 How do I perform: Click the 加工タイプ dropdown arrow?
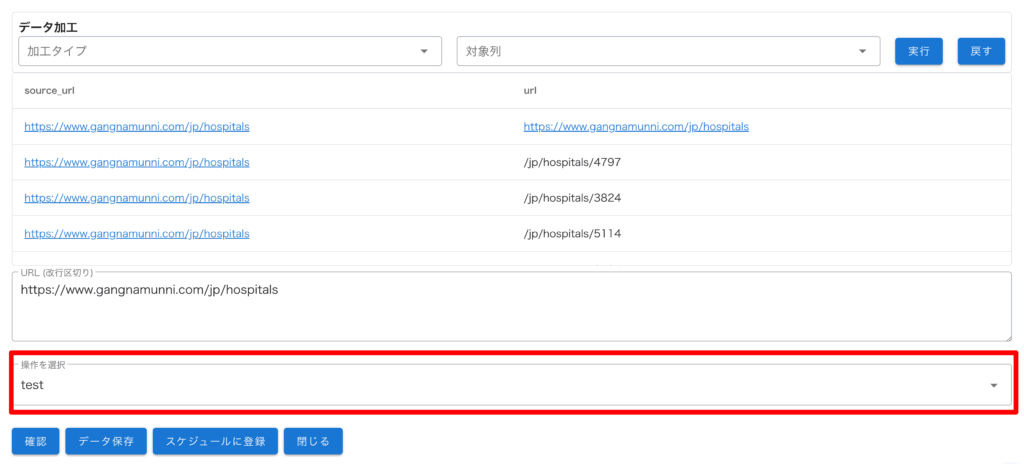point(424,51)
